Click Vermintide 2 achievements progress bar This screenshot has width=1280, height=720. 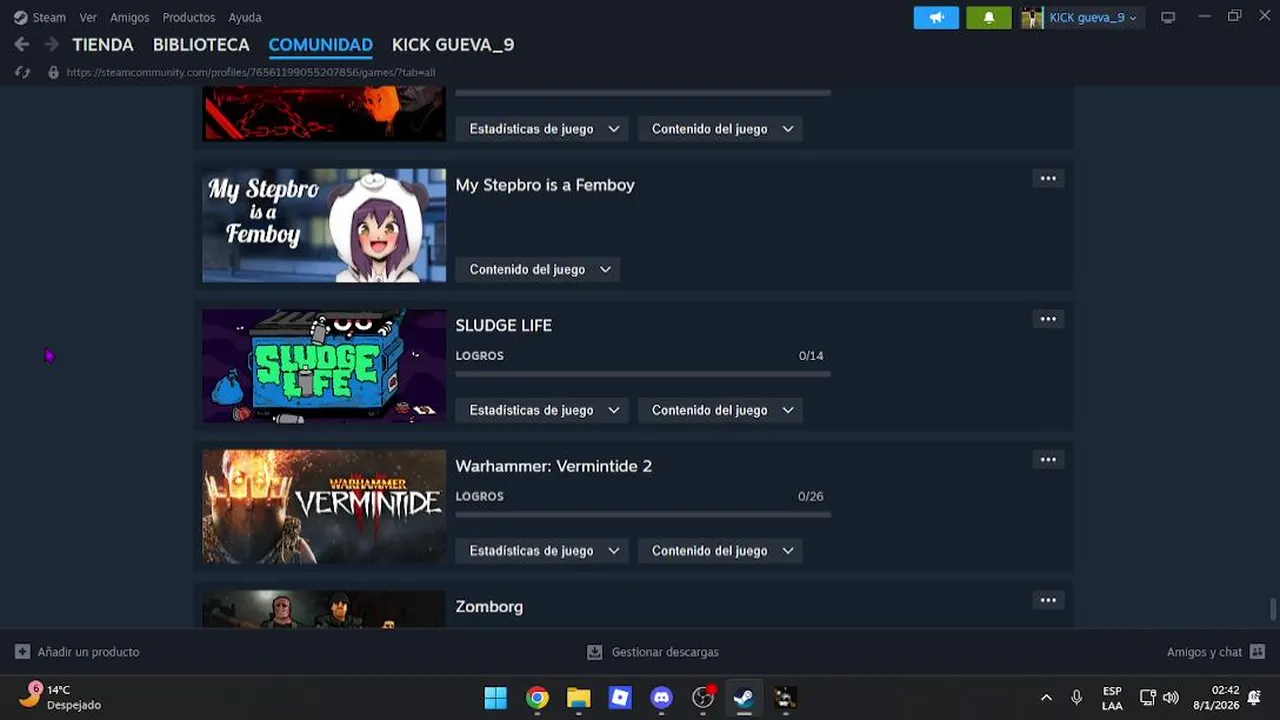643,515
